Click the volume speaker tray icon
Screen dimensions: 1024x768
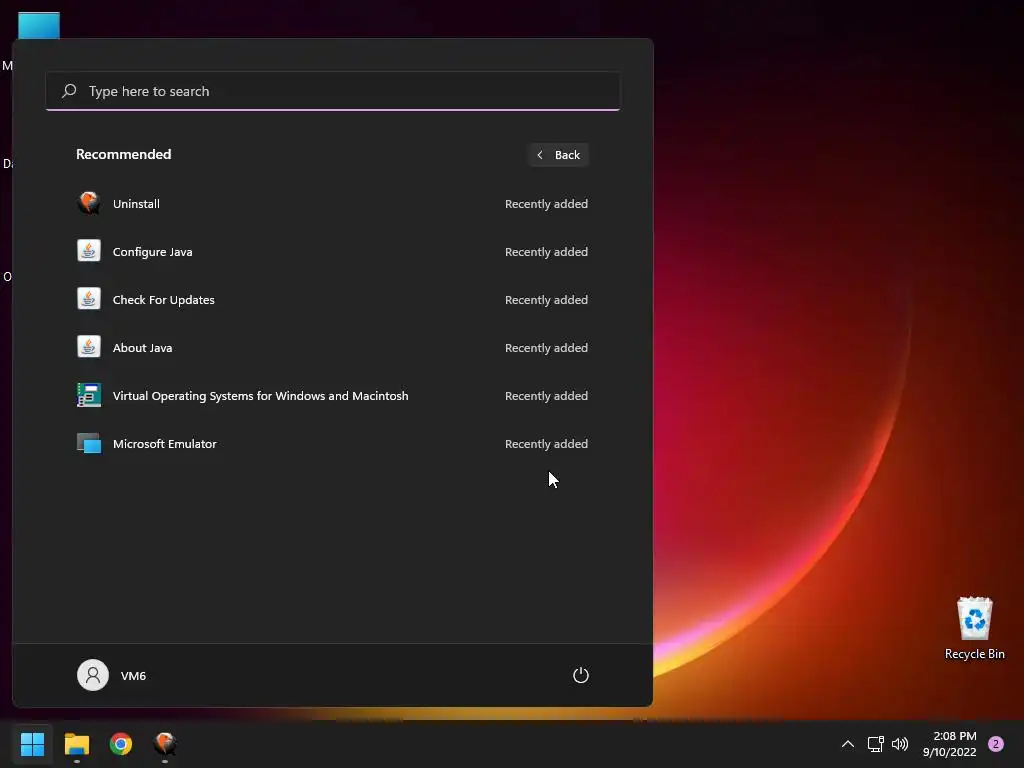pos(900,744)
